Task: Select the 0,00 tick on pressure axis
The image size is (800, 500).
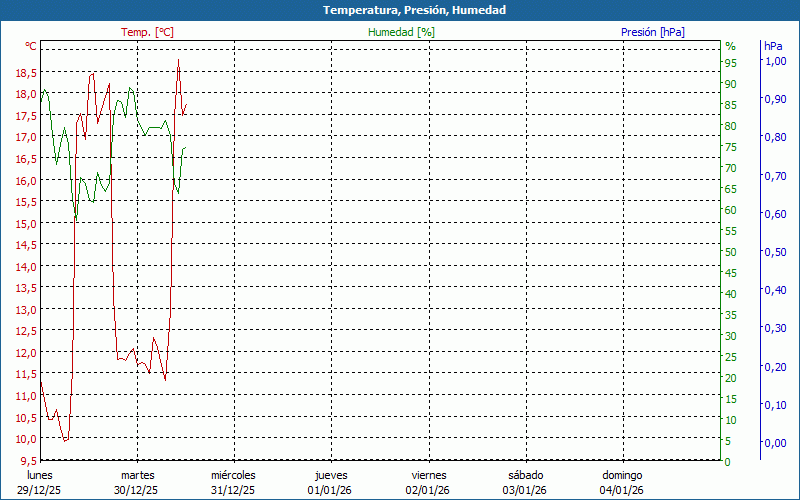Action: click(774, 443)
